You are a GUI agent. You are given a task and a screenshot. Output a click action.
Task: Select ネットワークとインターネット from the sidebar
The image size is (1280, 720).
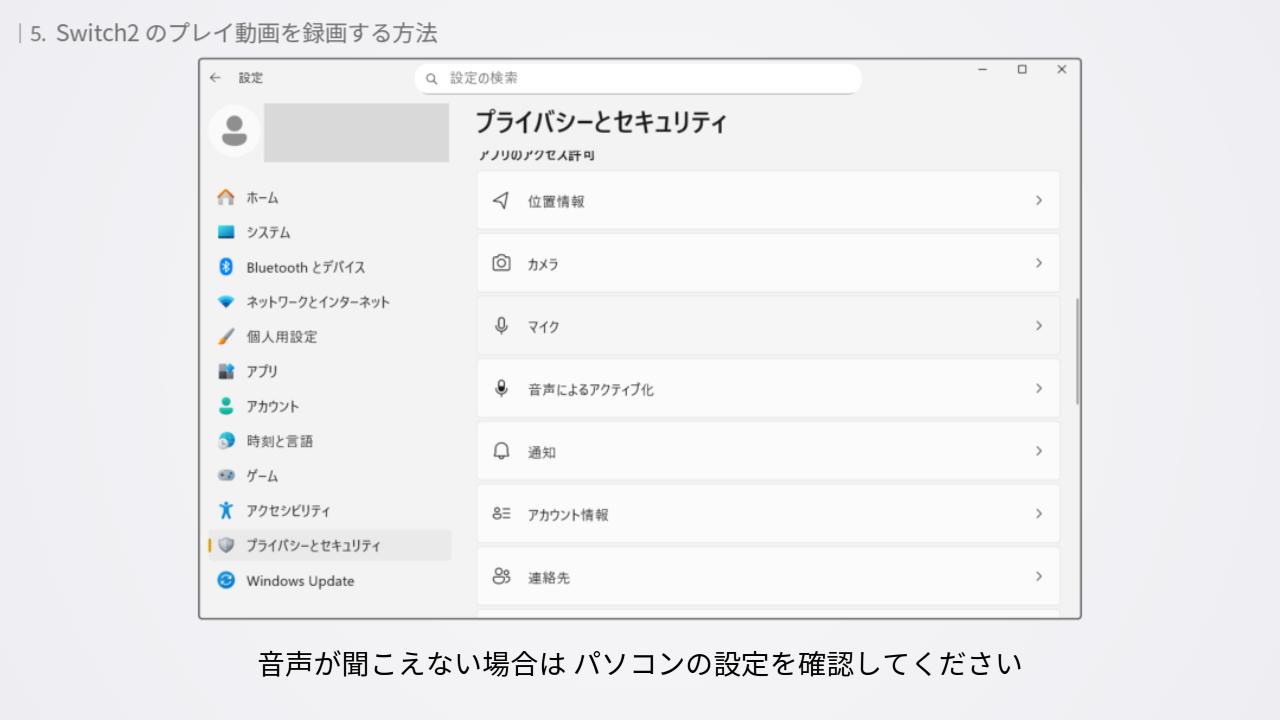317,302
